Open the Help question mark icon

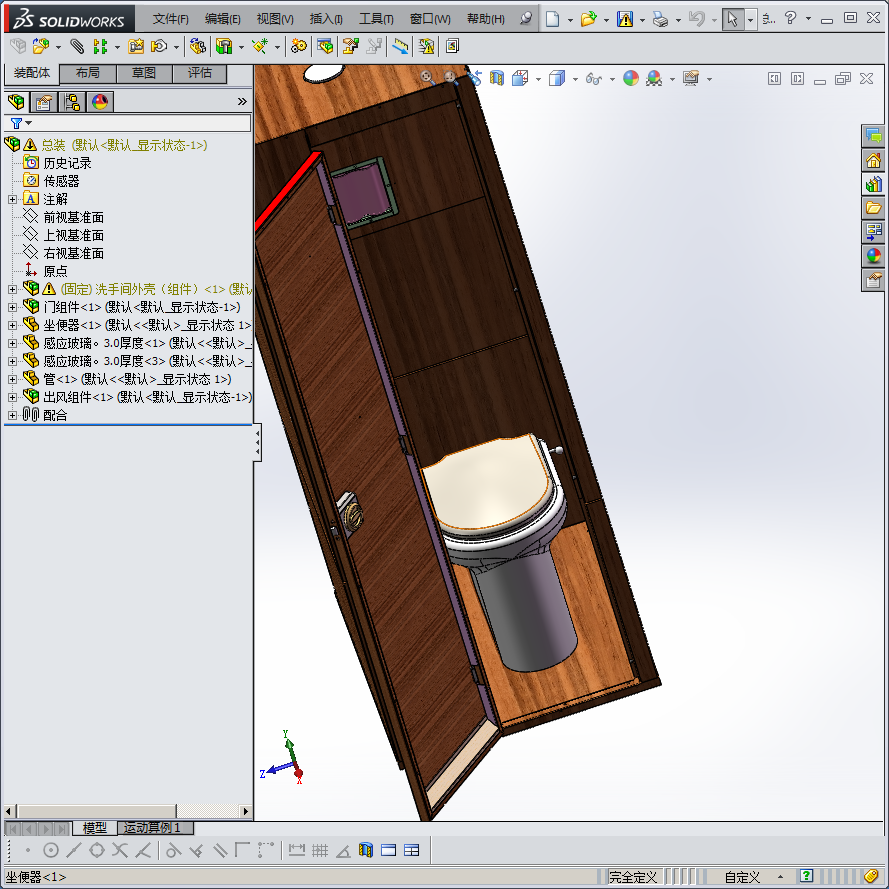pyautogui.click(x=790, y=19)
